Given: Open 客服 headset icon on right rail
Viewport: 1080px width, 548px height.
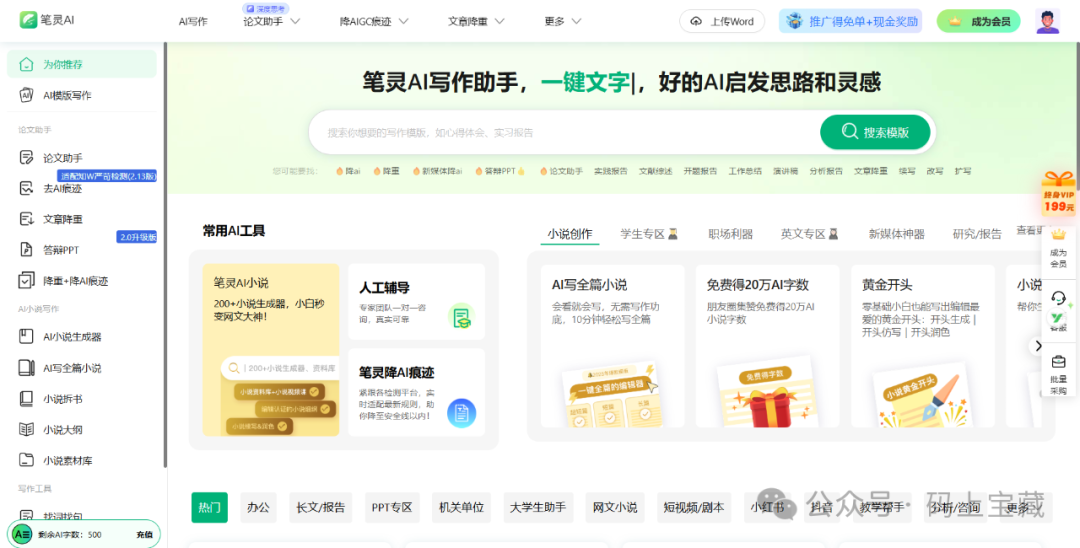Looking at the screenshot, I should [1059, 298].
